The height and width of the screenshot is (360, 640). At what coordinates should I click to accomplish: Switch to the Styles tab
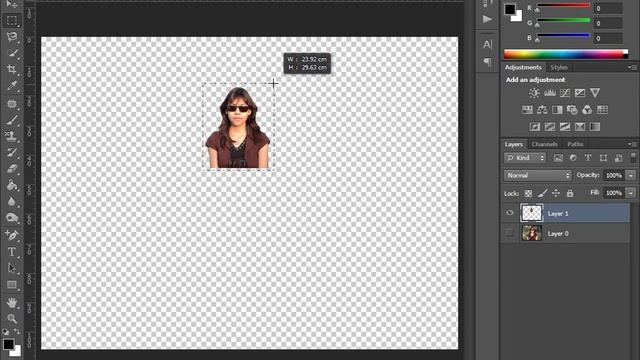tap(559, 67)
